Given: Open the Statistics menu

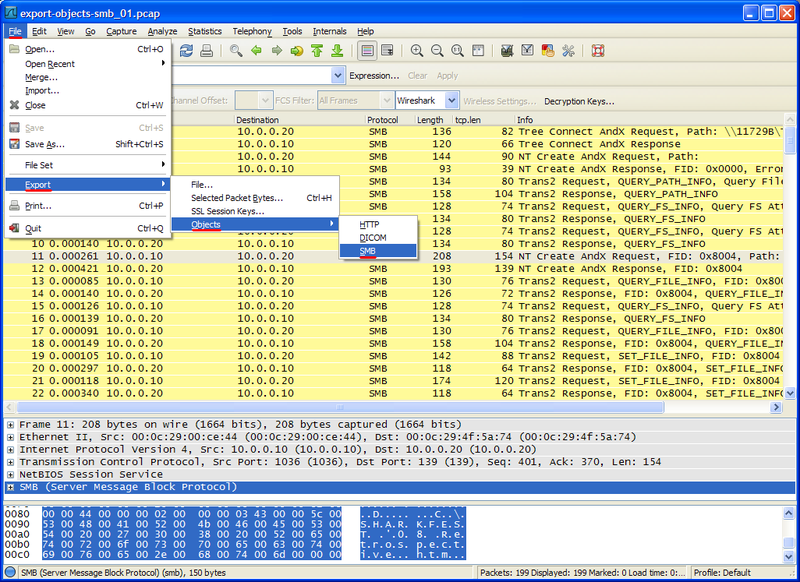Looking at the screenshot, I should tap(205, 31).
